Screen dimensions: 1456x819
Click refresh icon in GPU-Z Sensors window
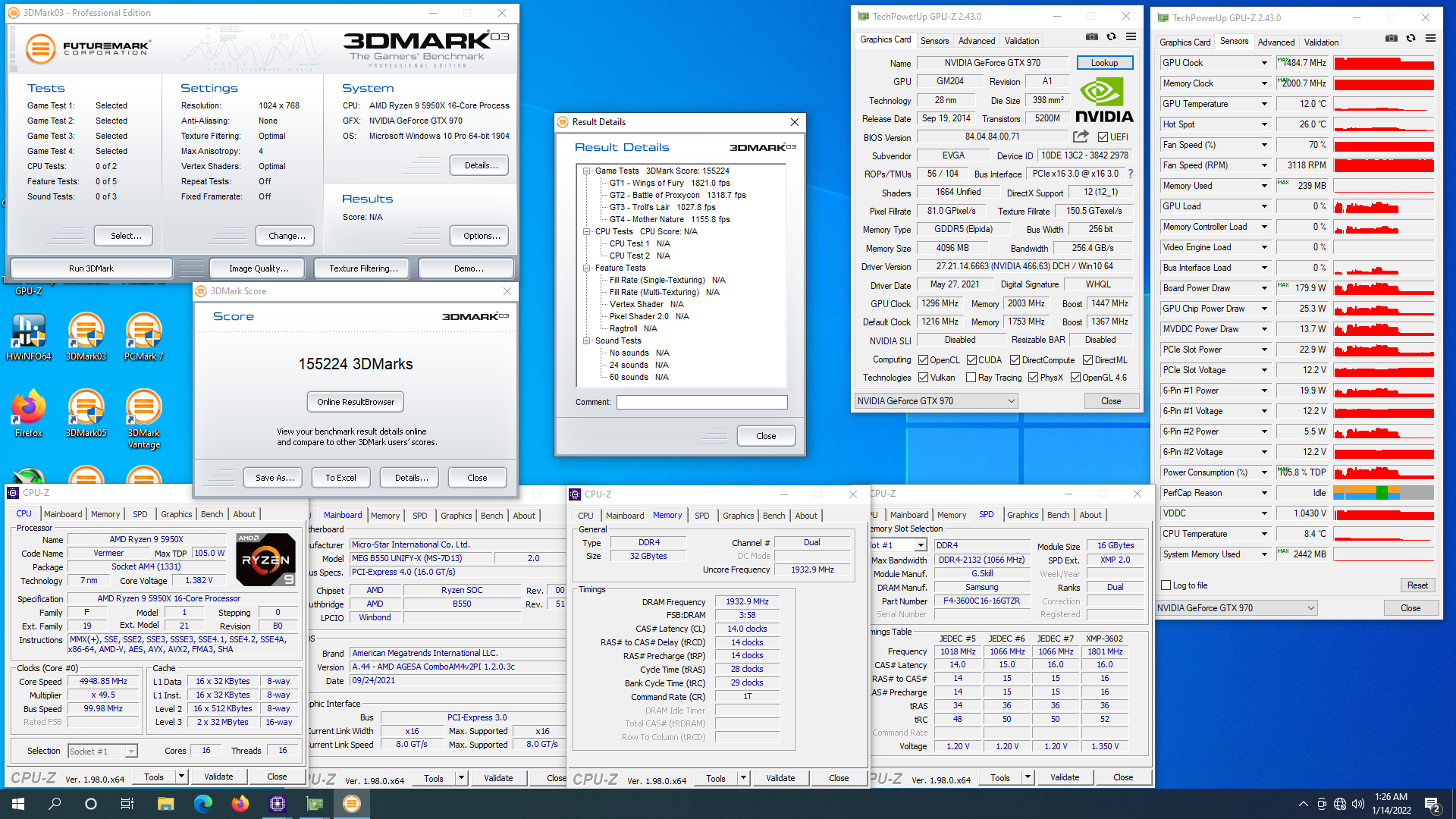1410,39
